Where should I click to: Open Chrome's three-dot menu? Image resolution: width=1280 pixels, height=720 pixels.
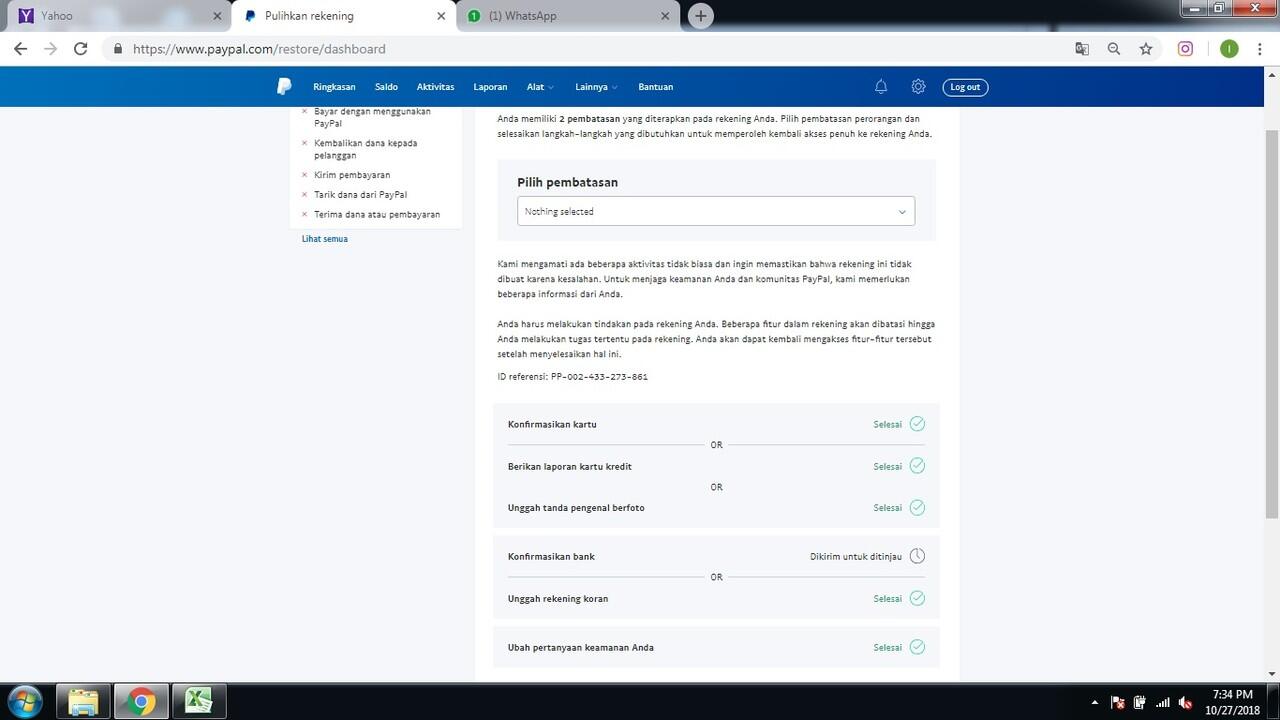(1259, 49)
